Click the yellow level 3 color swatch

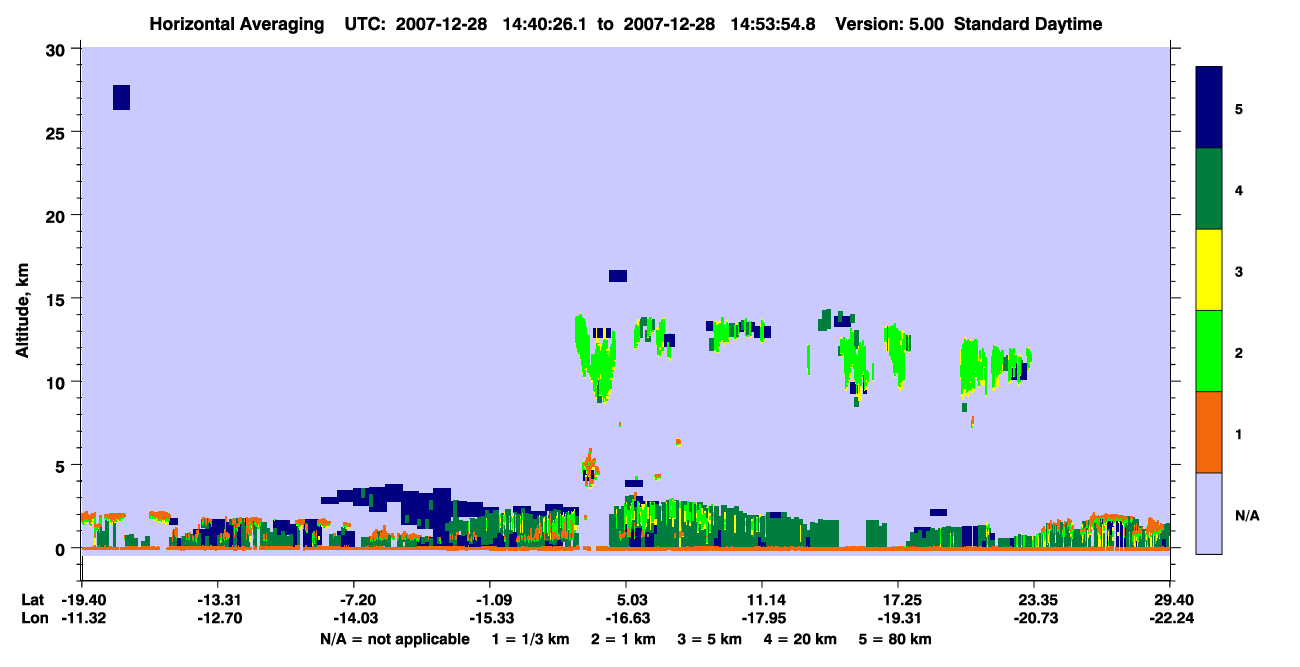coord(1209,270)
